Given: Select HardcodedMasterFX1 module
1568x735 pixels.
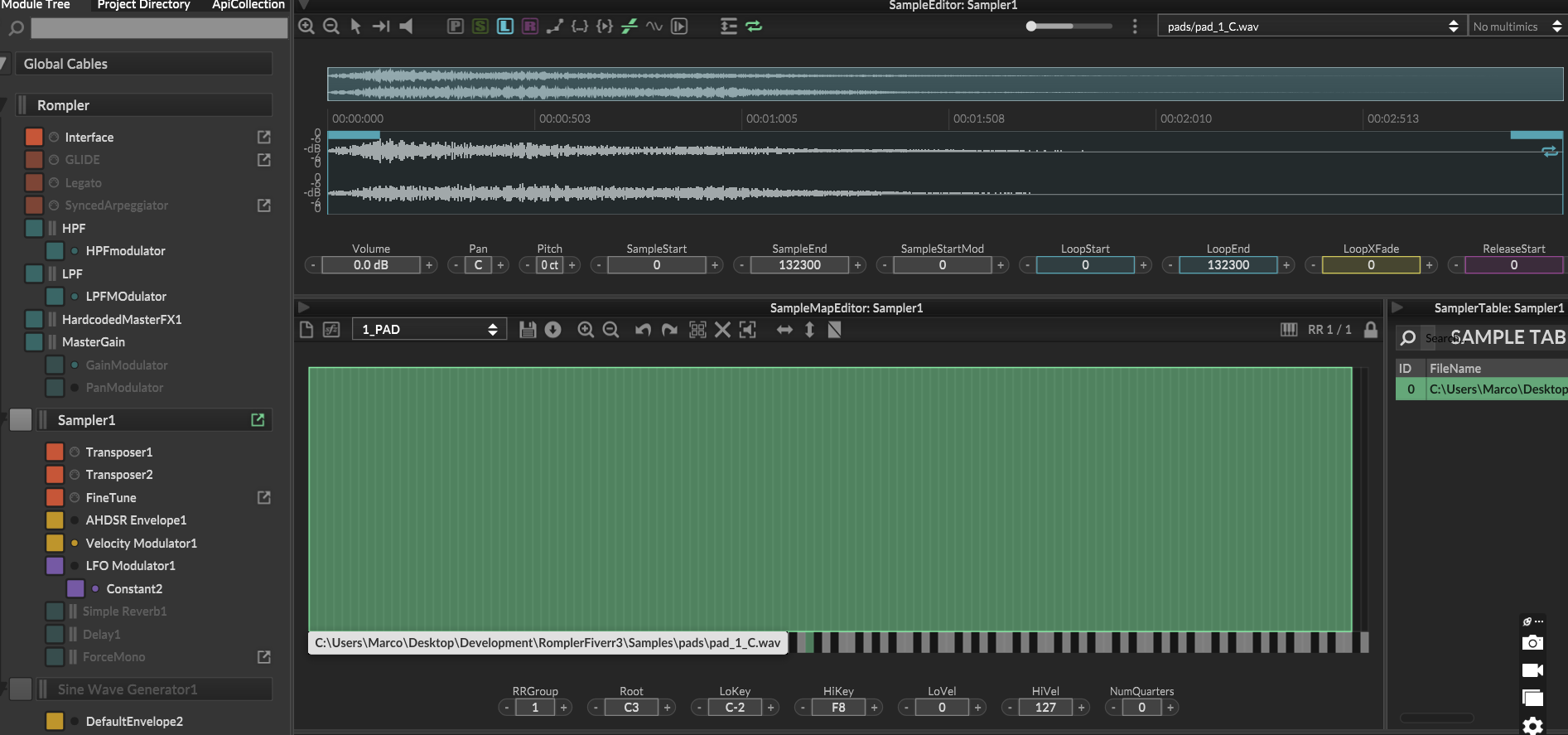Looking at the screenshot, I should pyautogui.click(x=121, y=319).
